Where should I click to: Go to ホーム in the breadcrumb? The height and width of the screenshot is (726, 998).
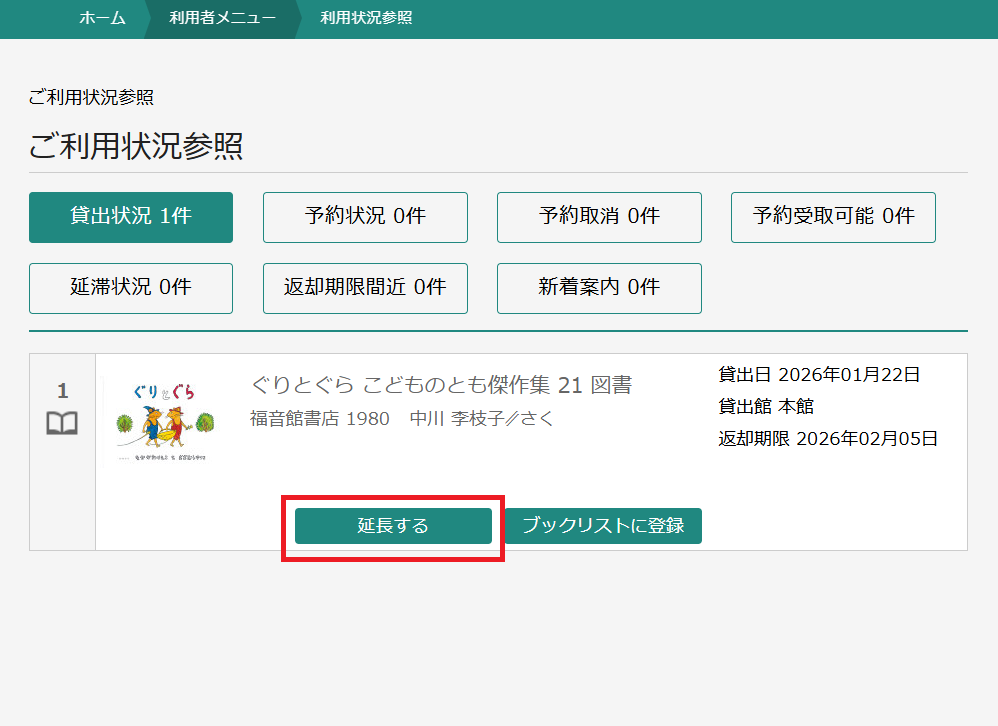point(102,18)
